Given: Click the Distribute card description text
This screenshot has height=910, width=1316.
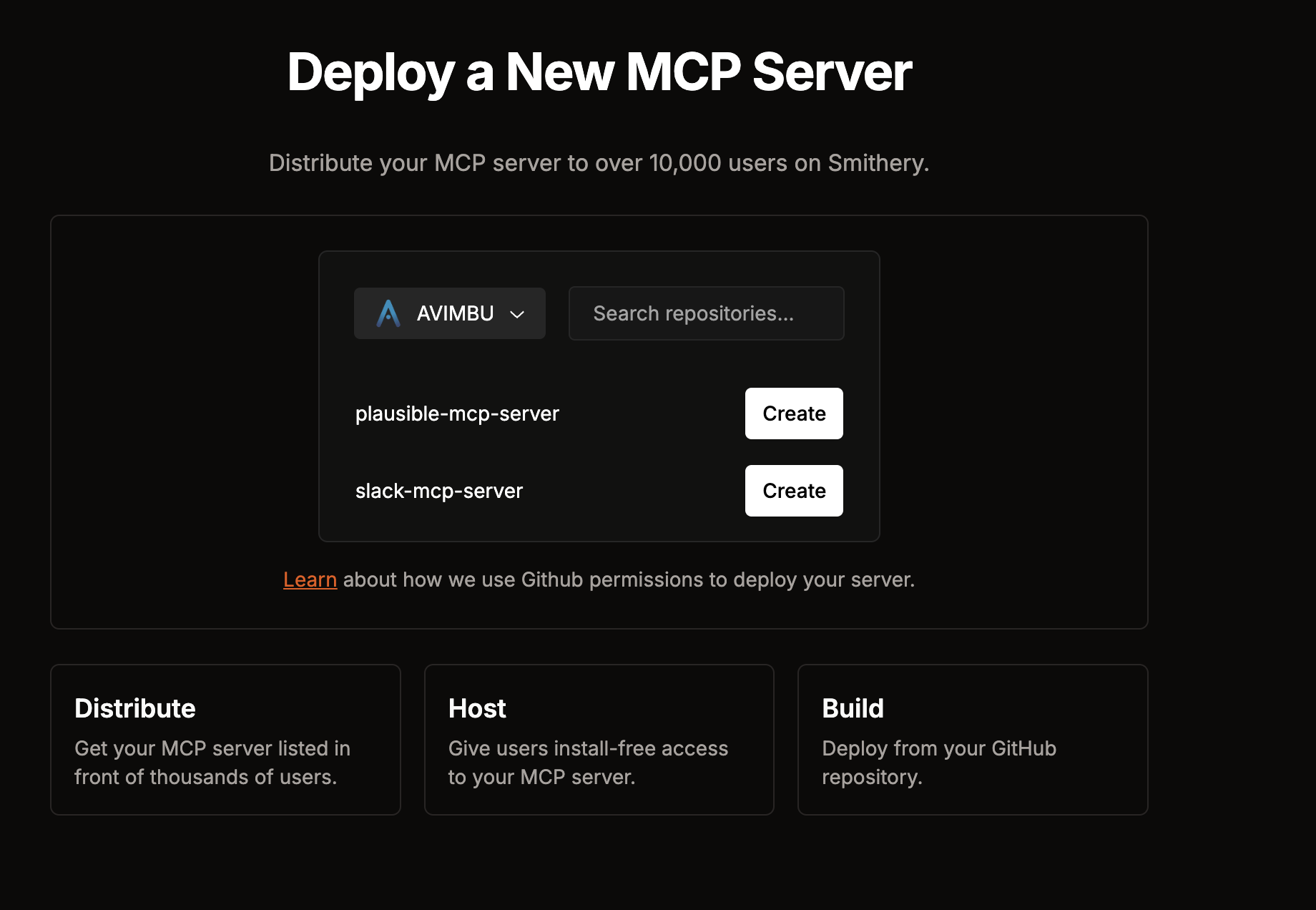Looking at the screenshot, I should tap(212, 763).
